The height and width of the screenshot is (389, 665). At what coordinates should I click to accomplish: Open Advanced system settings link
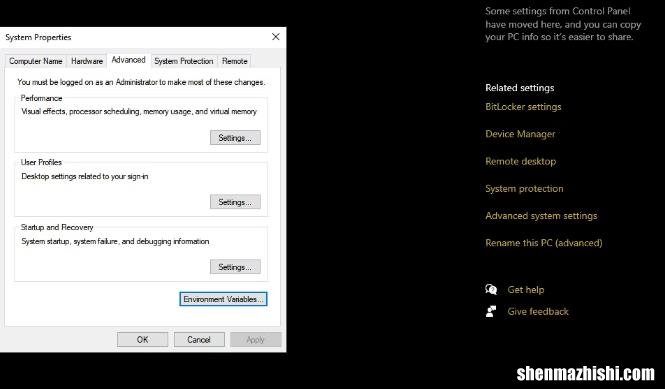click(541, 215)
